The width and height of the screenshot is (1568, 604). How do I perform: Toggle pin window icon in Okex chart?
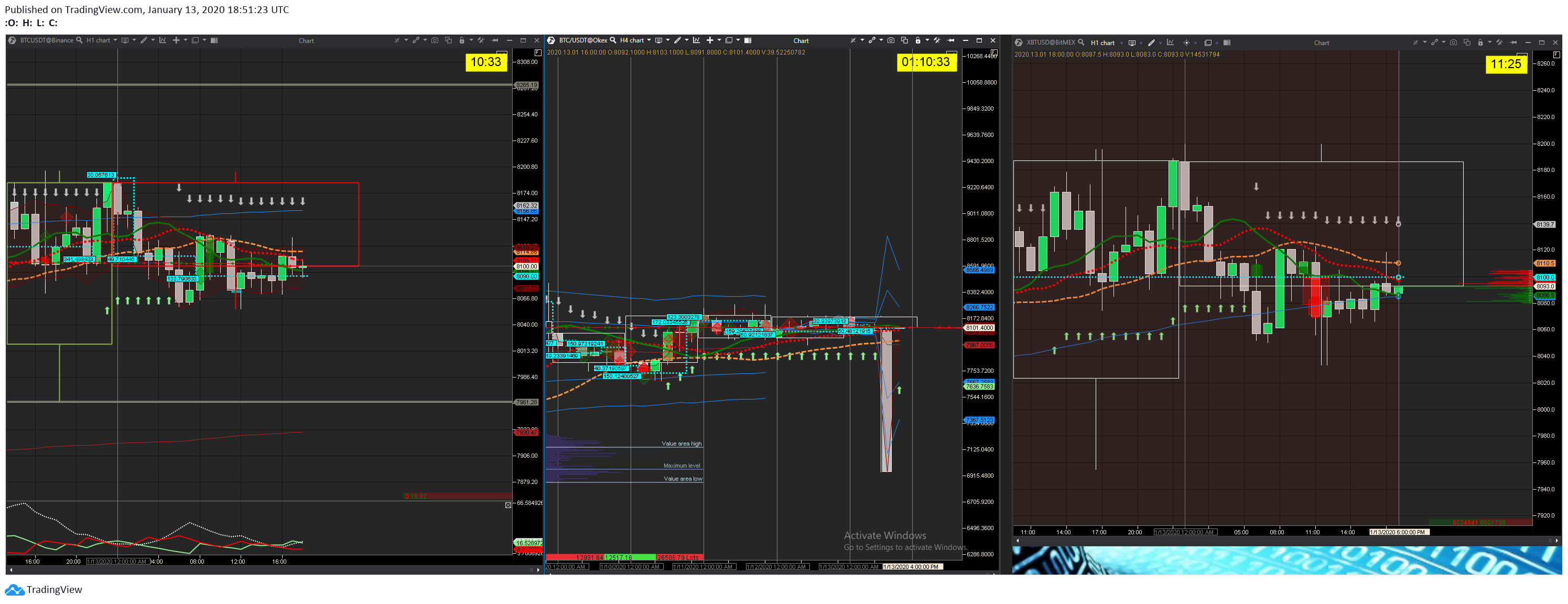pyautogui.click(x=951, y=40)
